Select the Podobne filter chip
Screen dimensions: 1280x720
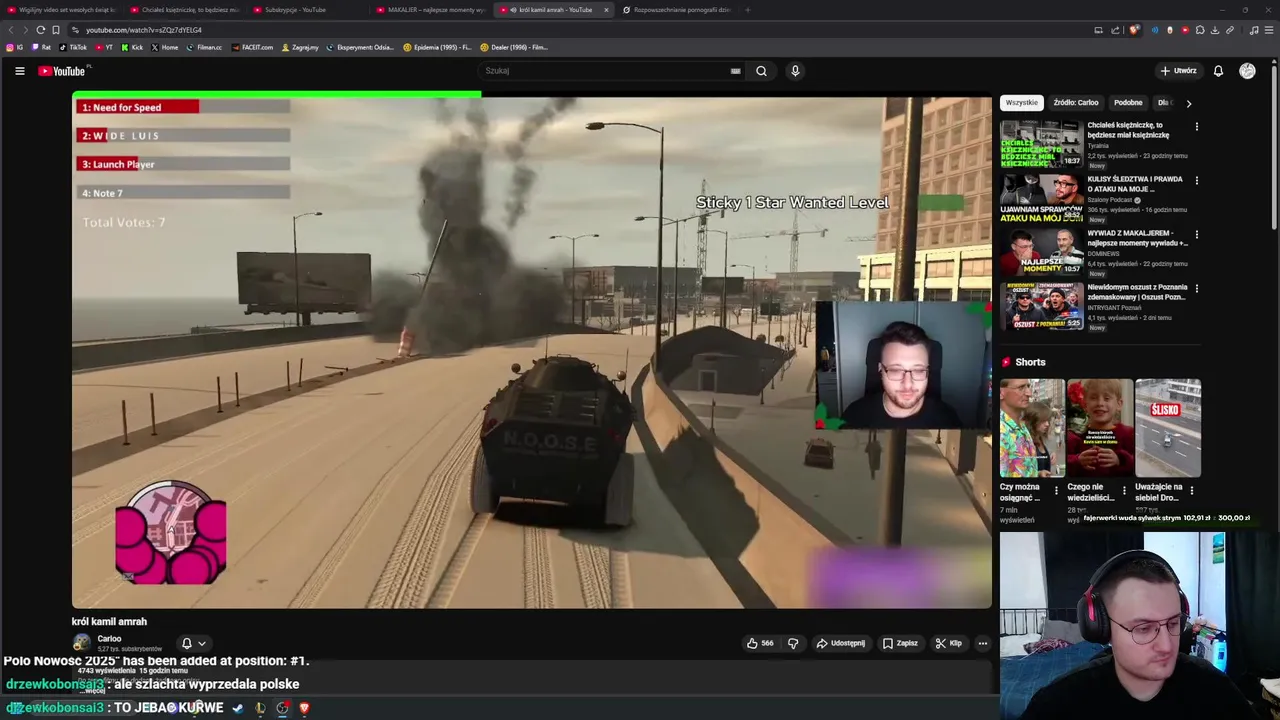[1128, 103]
